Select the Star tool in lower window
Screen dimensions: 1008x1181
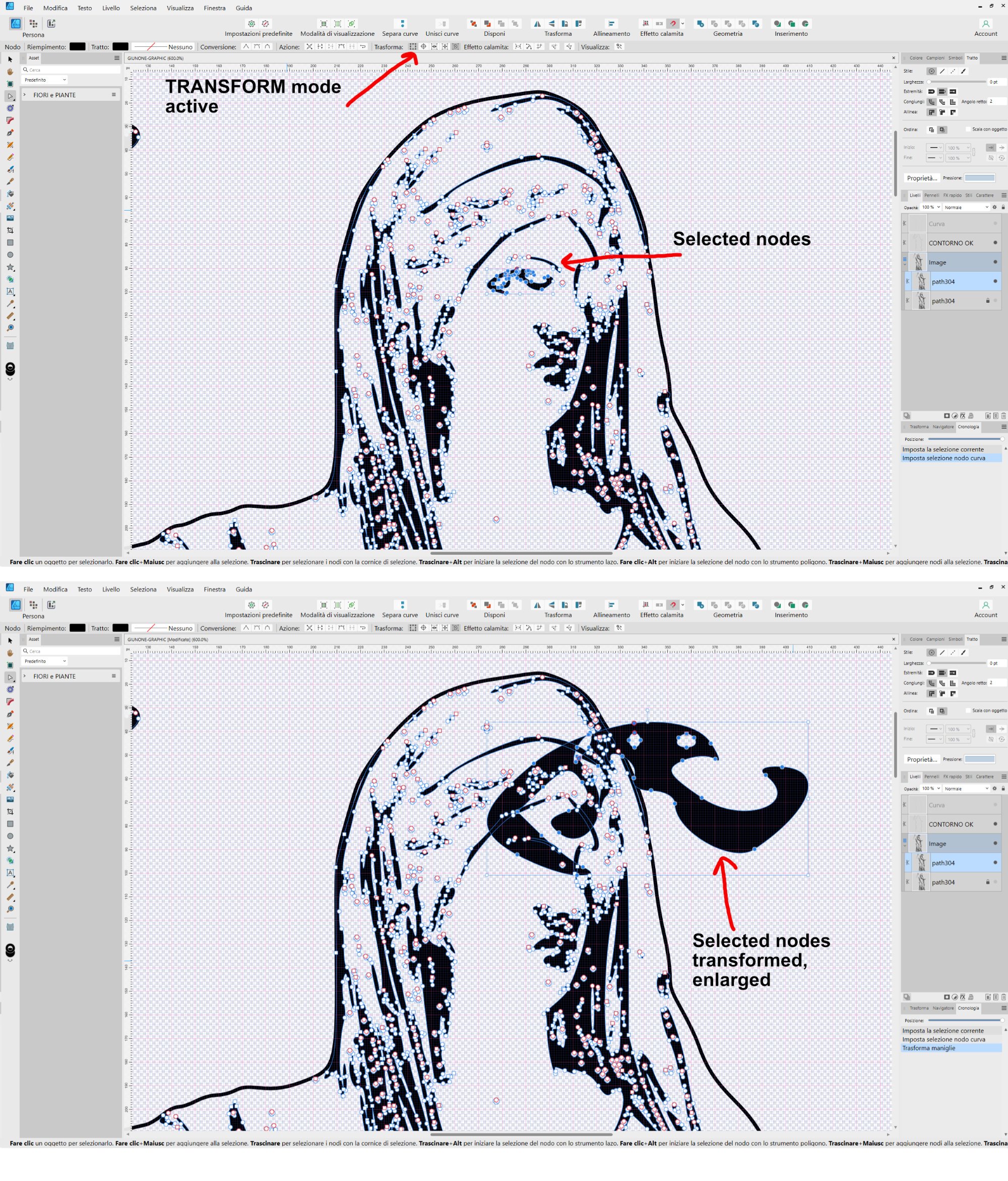click(x=10, y=848)
